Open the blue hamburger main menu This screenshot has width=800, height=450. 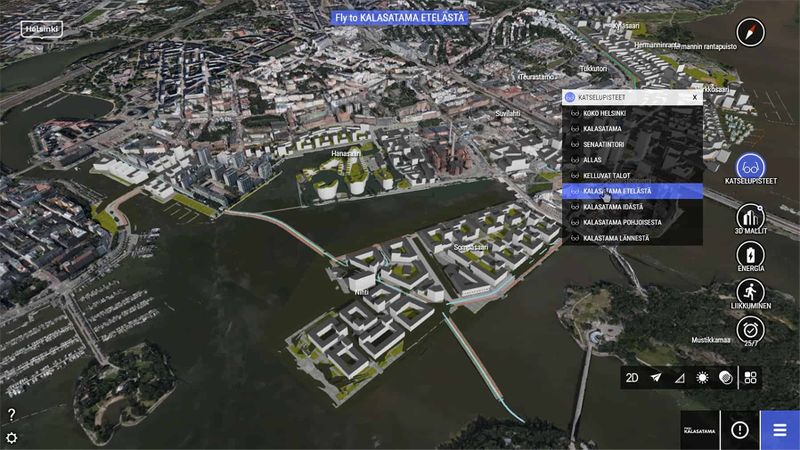pos(780,430)
